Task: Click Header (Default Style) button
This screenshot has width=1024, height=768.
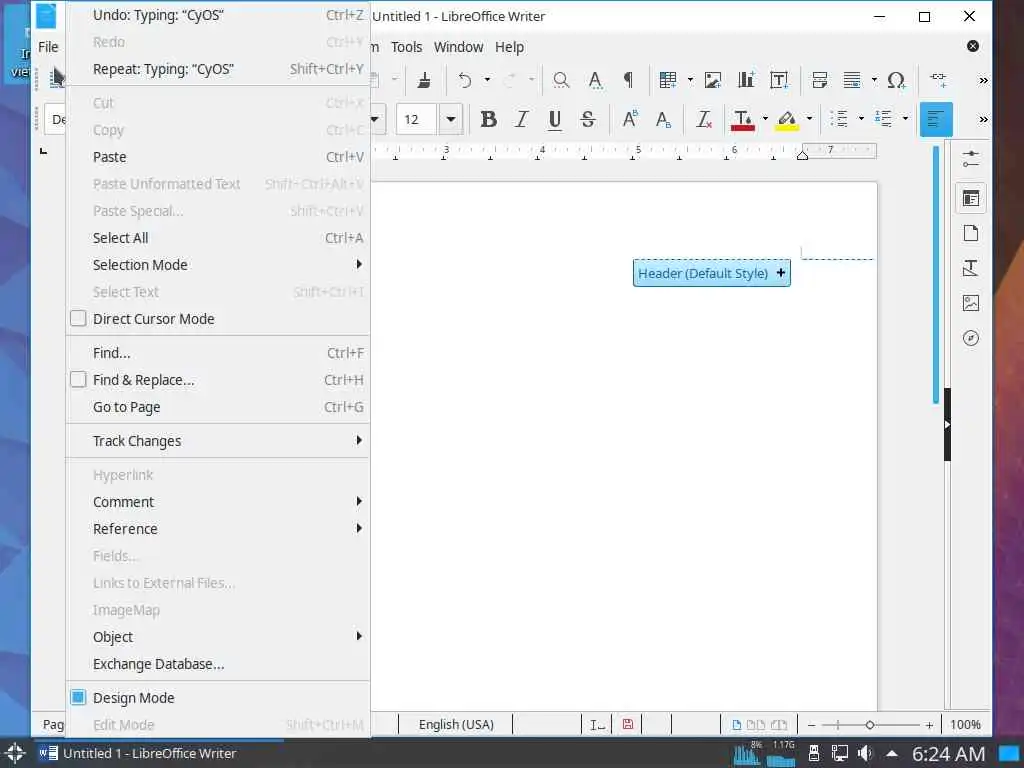Action: (x=711, y=273)
